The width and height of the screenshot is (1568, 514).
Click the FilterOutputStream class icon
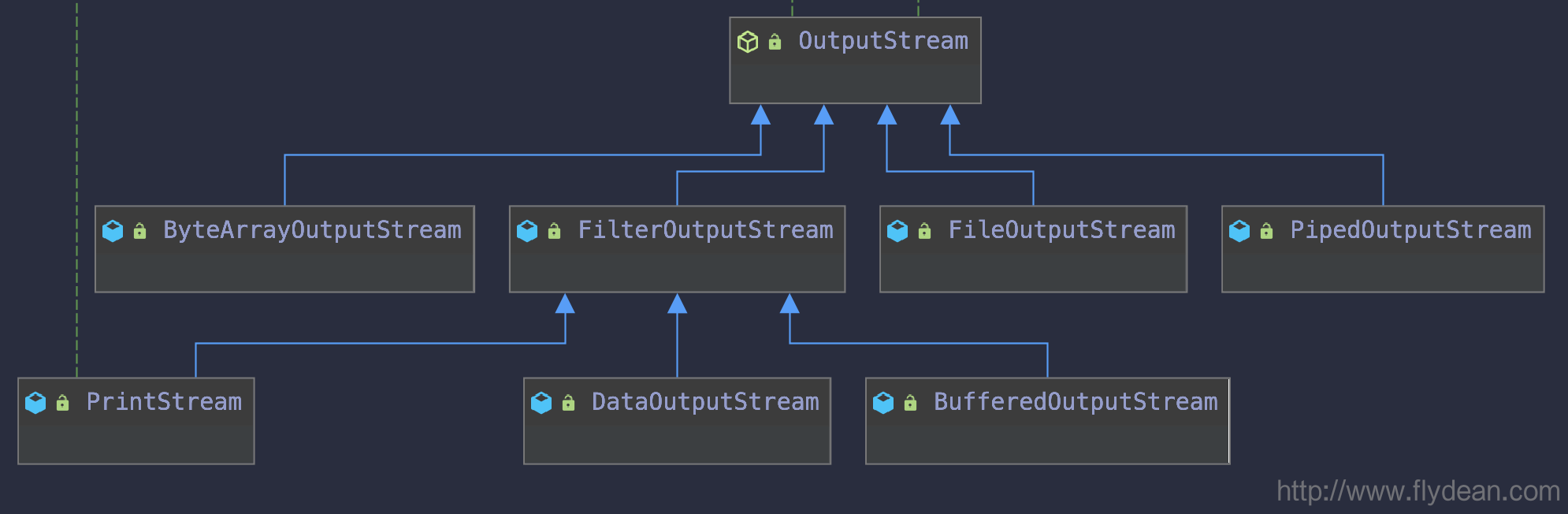pyautogui.click(x=527, y=231)
